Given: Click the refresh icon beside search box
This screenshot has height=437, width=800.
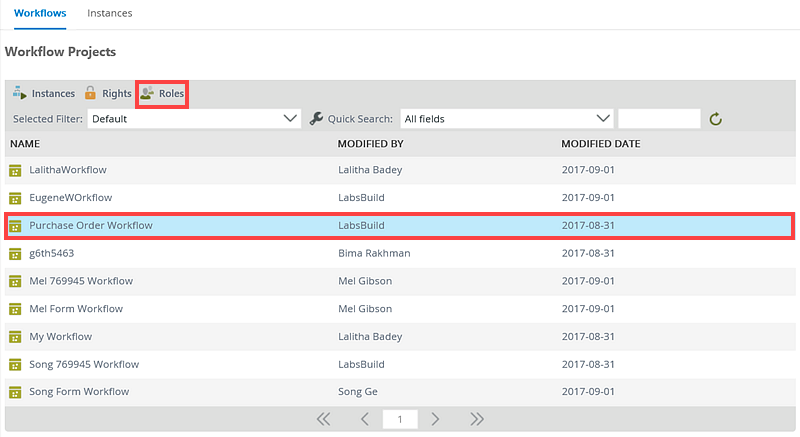Looking at the screenshot, I should point(715,119).
